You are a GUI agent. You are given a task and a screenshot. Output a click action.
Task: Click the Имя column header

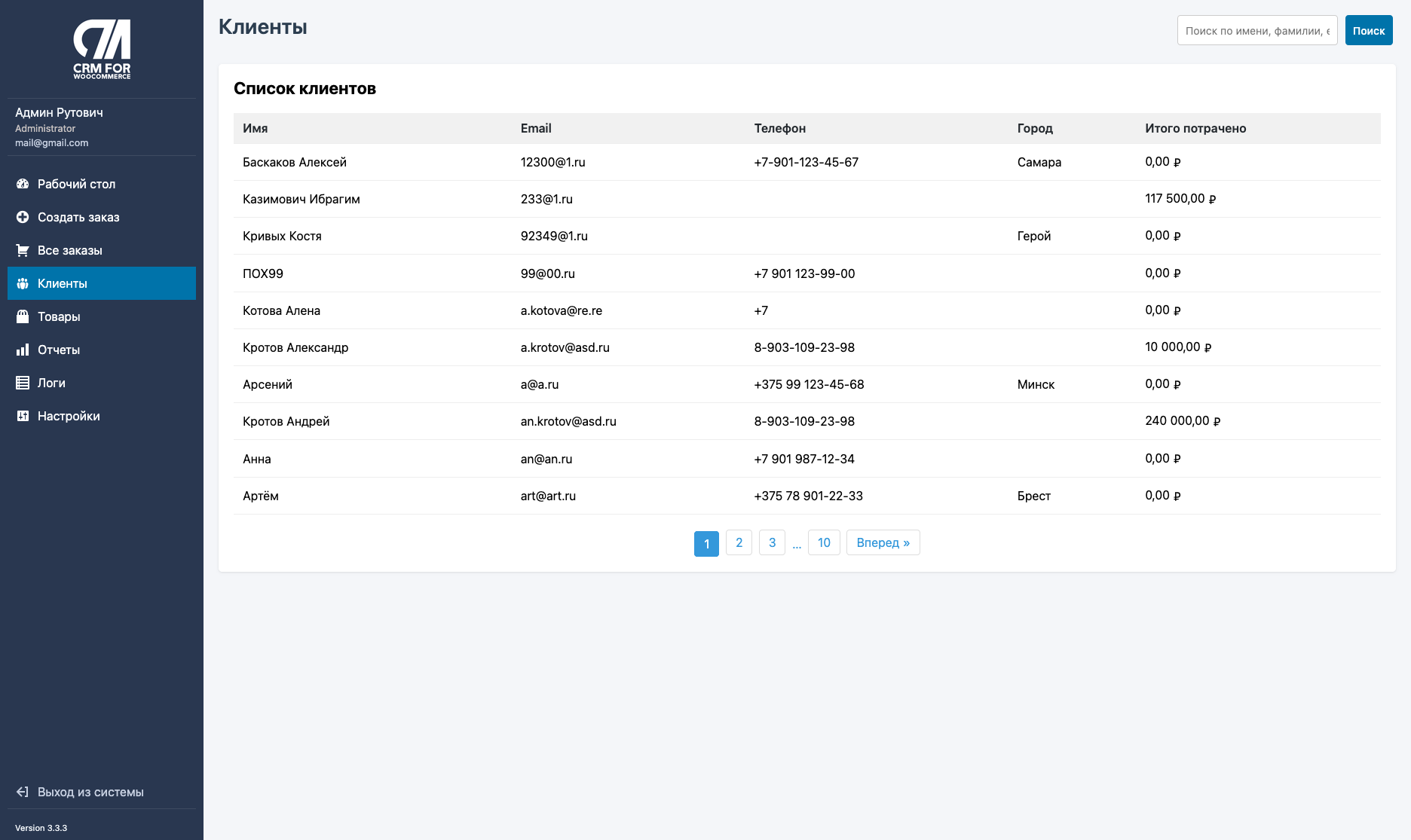(x=256, y=128)
